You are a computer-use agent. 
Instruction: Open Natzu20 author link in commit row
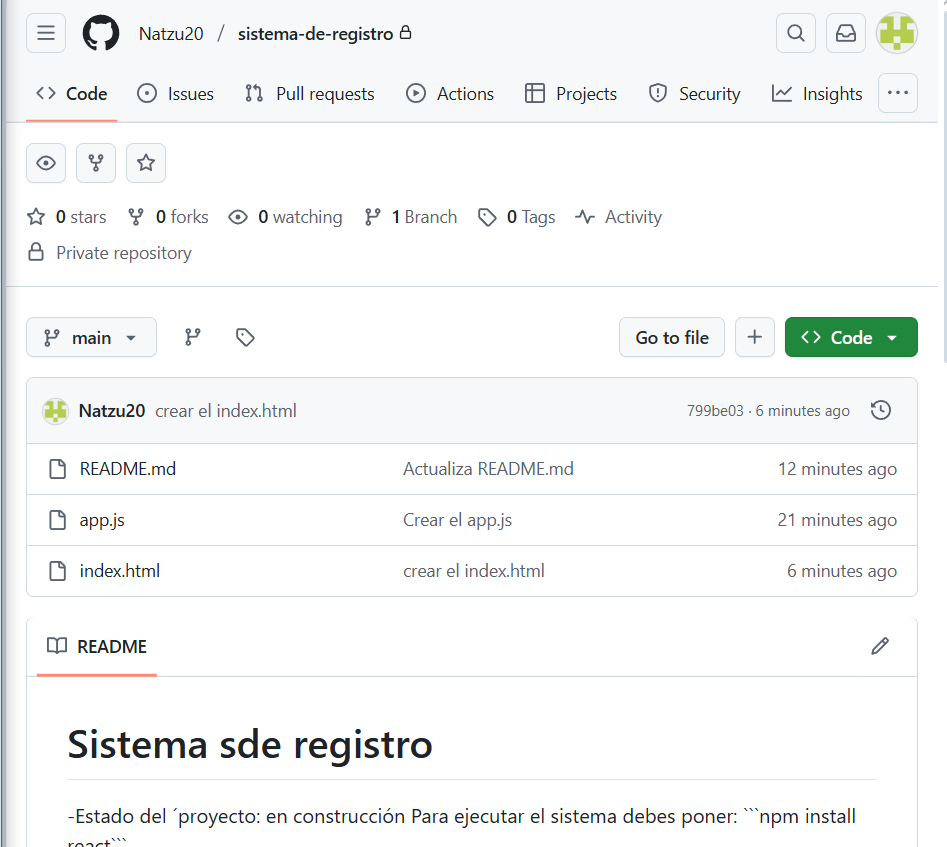click(x=112, y=411)
